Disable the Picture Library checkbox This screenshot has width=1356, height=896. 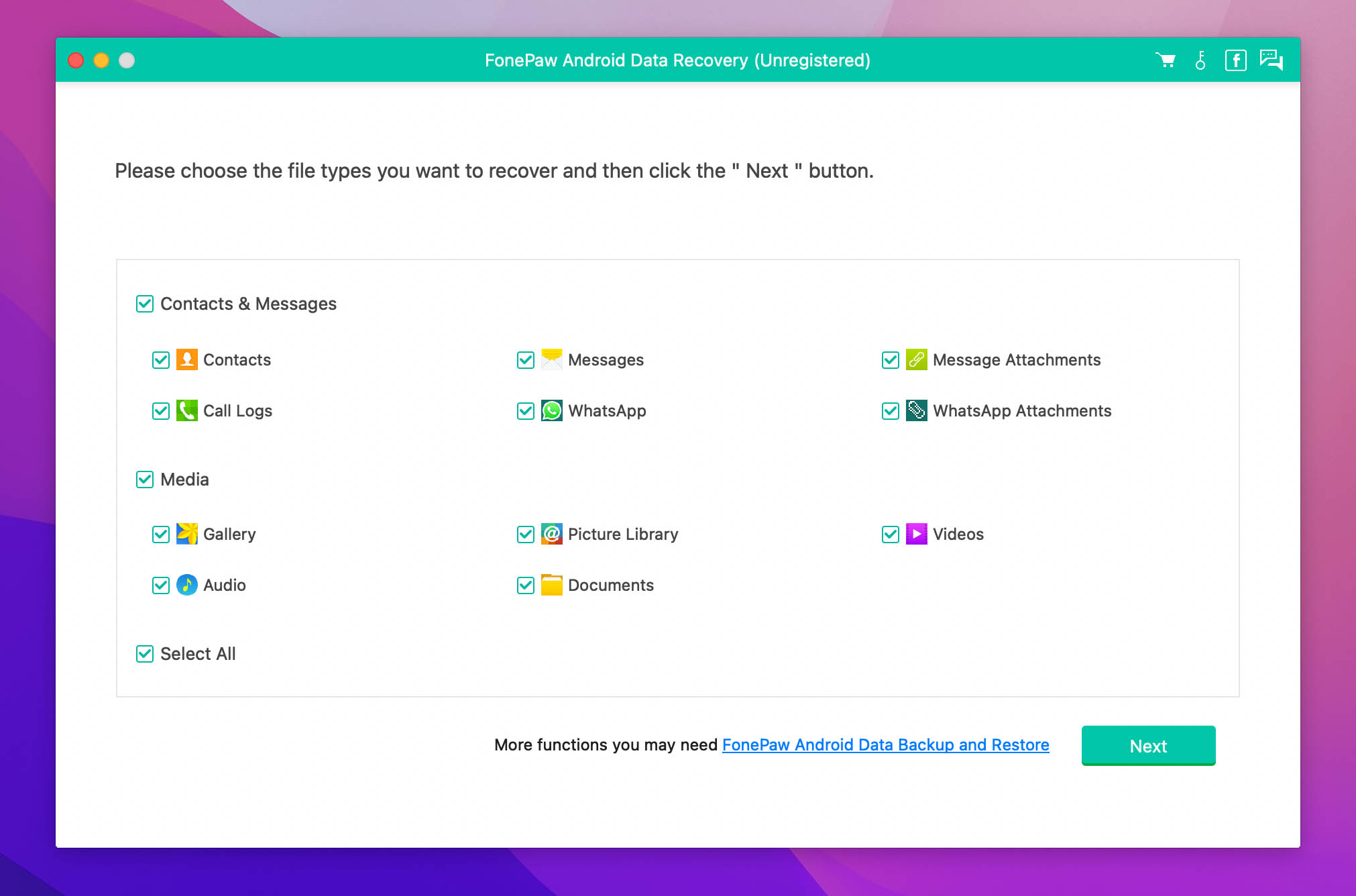point(526,535)
